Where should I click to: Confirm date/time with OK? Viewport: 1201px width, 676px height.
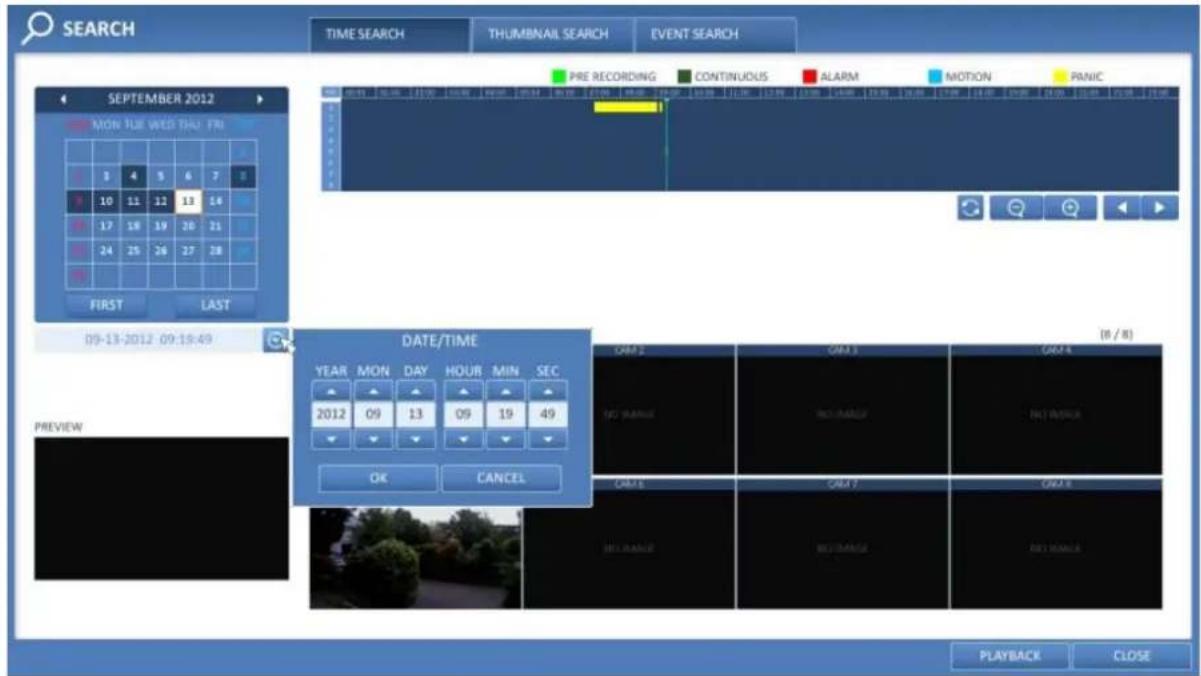click(378, 478)
